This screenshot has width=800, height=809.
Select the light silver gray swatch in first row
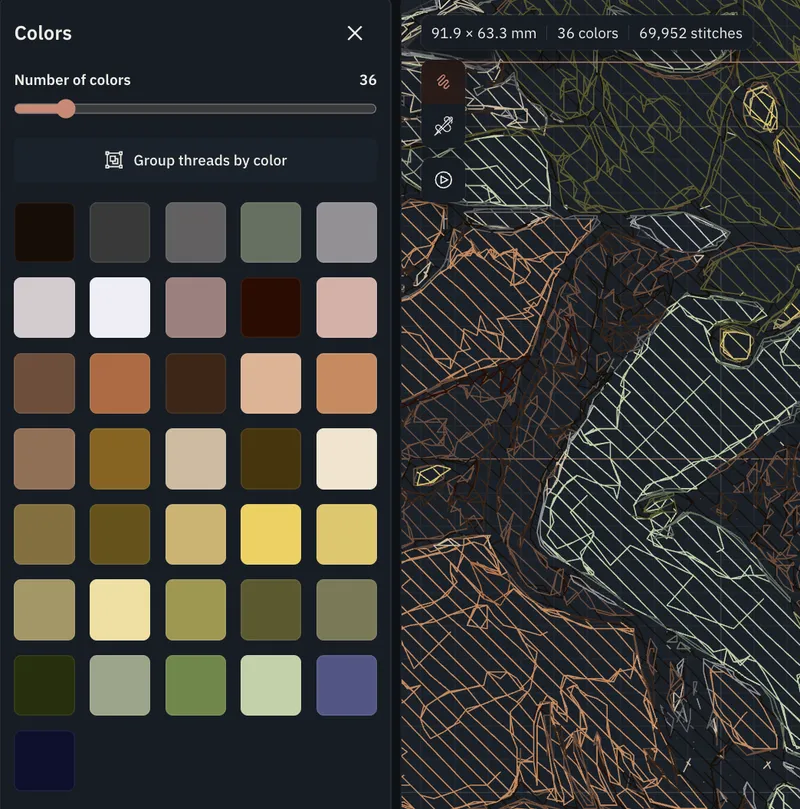tap(347, 232)
